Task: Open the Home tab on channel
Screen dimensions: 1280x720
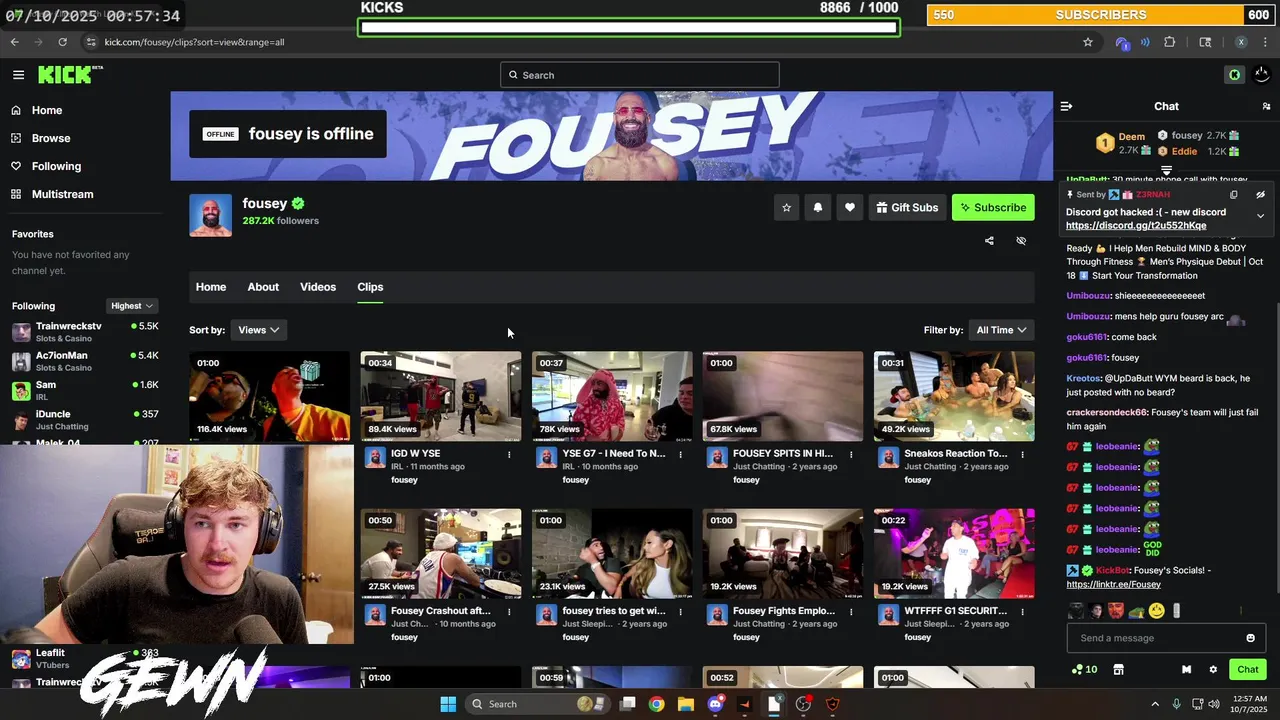Action: (211, 287)
